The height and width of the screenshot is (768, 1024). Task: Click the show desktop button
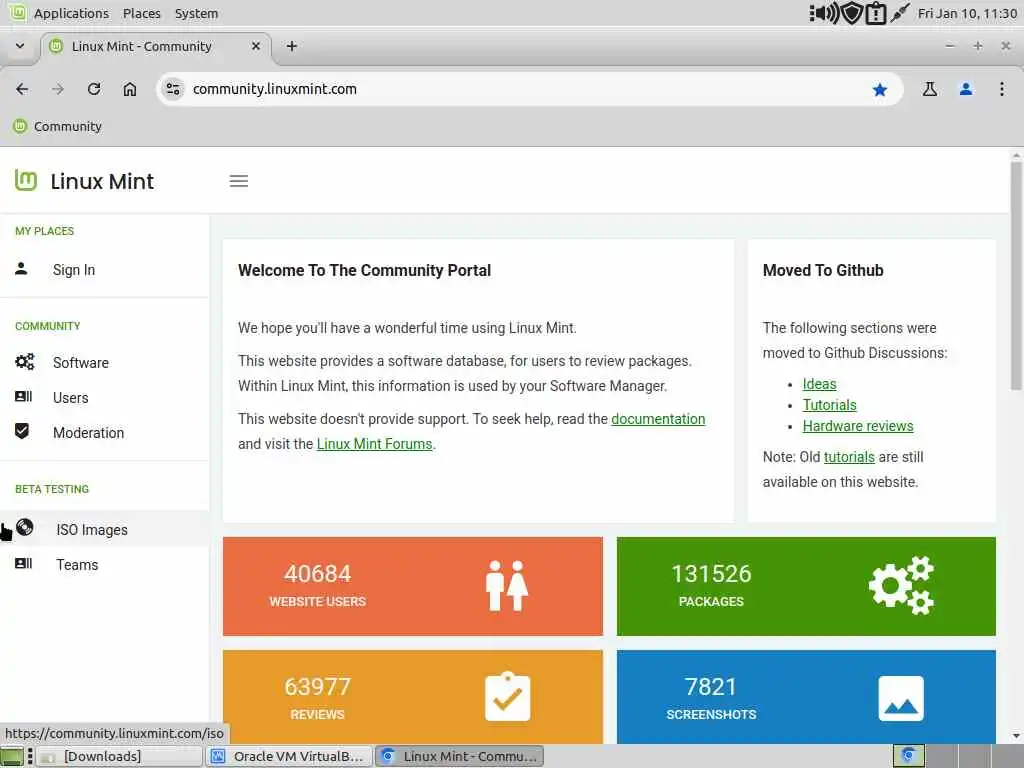12,756
